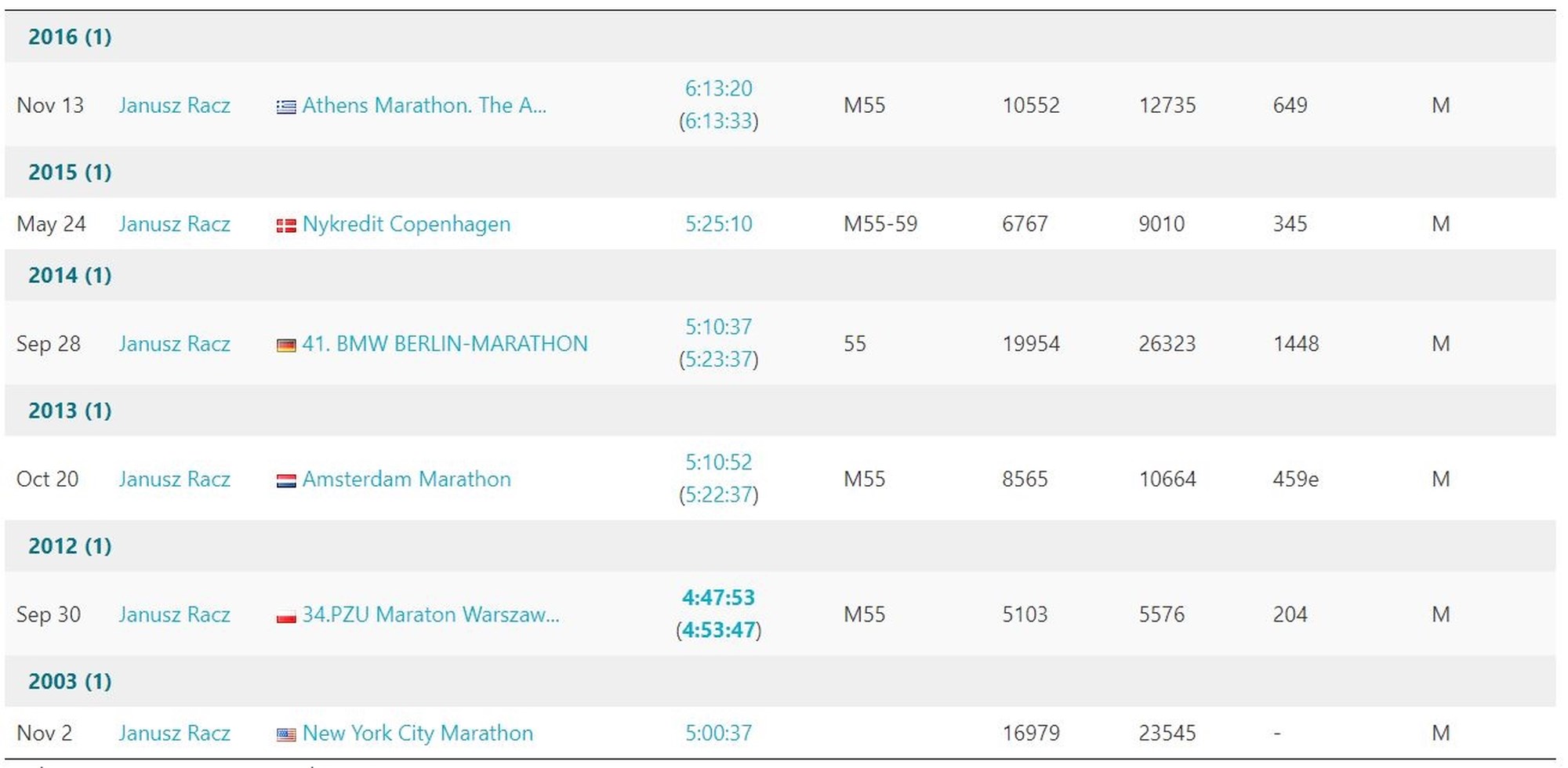
Task: Click the 6:13:20 Athens finish time
Action: tap(718, 89)
